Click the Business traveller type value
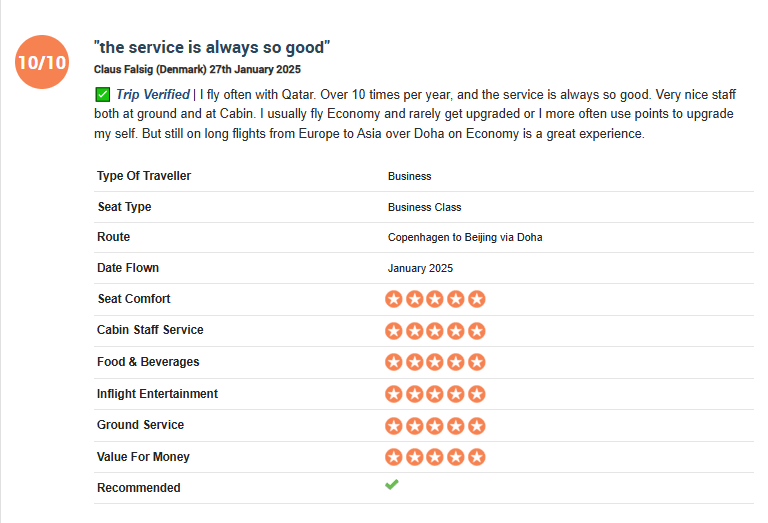Screen dimensions: 768x523 [409, 176]
